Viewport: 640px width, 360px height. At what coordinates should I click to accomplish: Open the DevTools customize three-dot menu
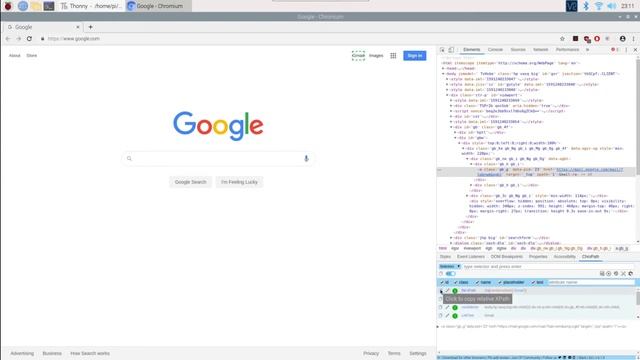click(626, 50)
